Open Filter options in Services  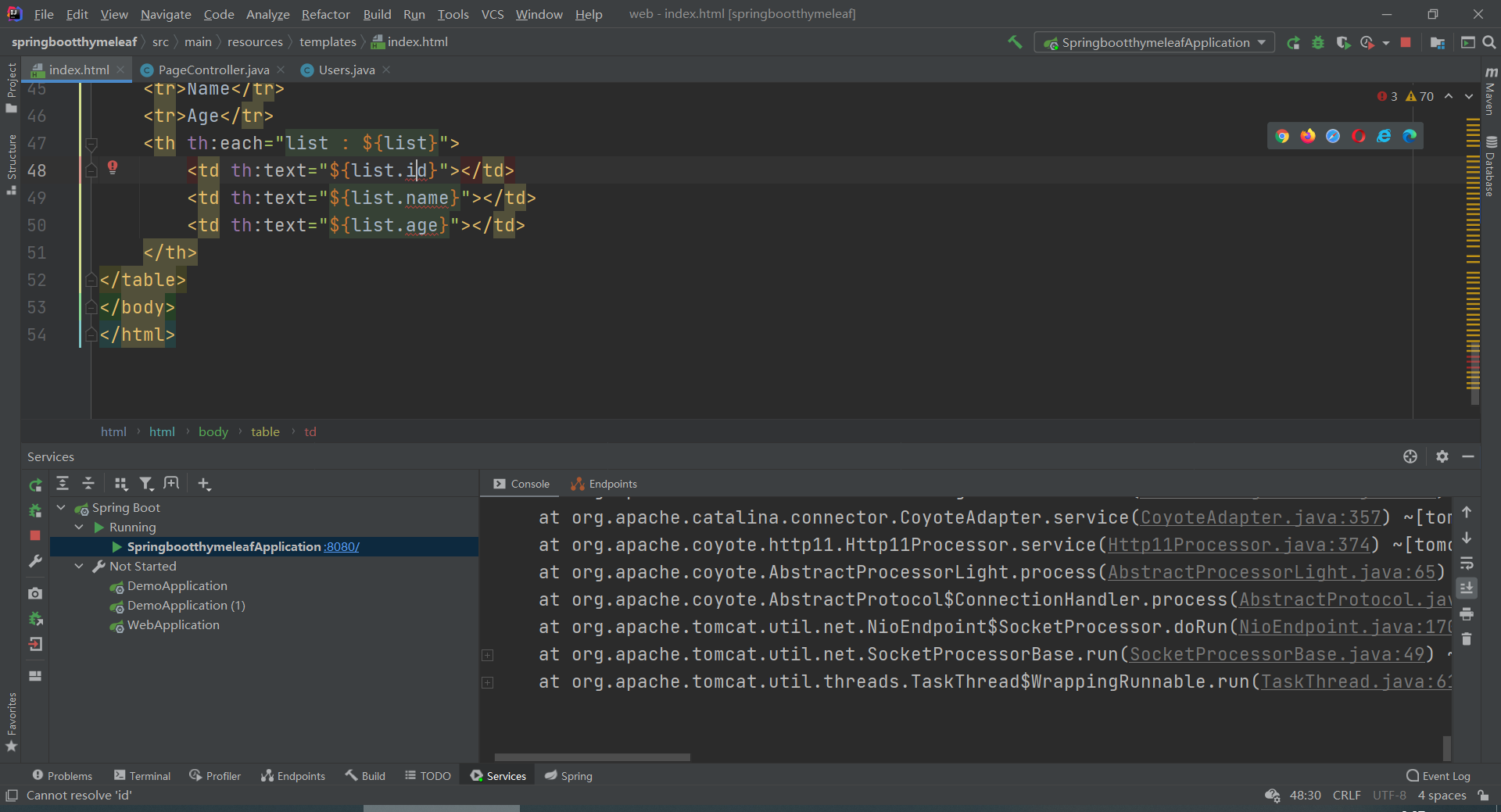[x=146, y=484]
